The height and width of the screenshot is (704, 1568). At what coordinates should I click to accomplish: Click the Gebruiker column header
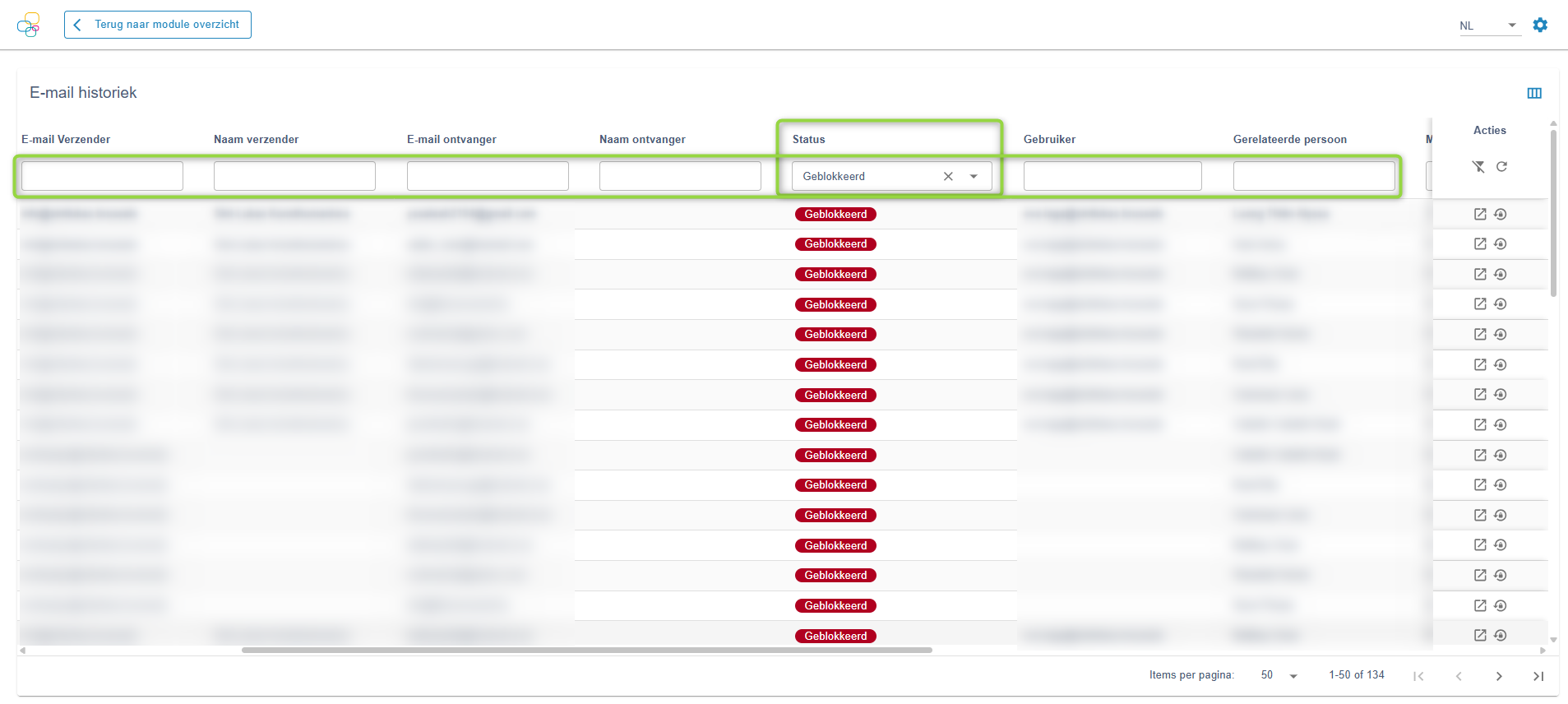pos(1049,139)
